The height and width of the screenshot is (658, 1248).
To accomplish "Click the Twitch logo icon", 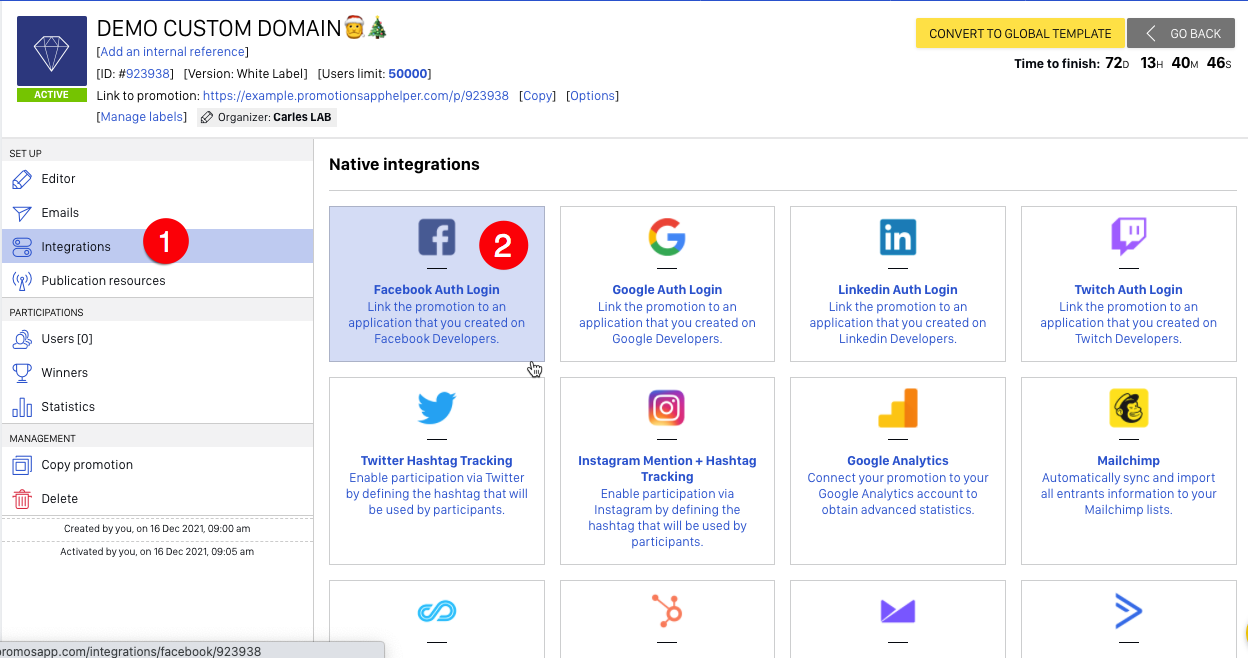I will click(1129, 237).
